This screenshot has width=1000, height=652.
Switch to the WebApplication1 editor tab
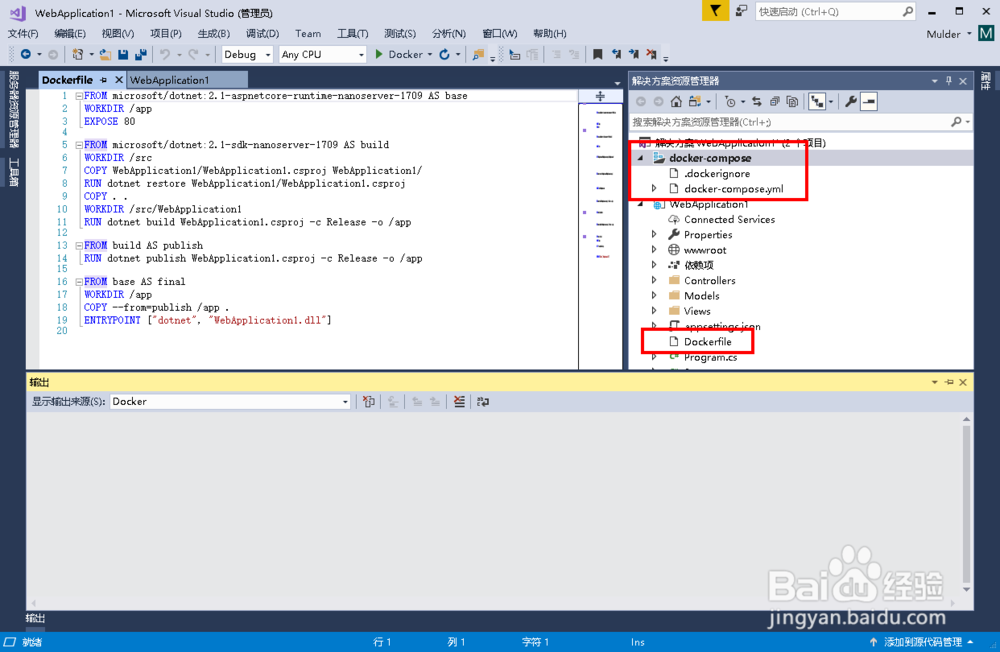(187, 79)
